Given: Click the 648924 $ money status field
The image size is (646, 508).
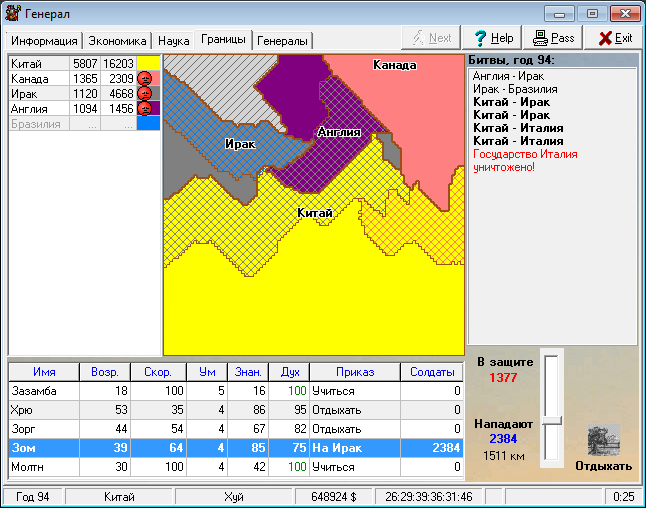Looking at the screenshot, I should coord(334,497).
